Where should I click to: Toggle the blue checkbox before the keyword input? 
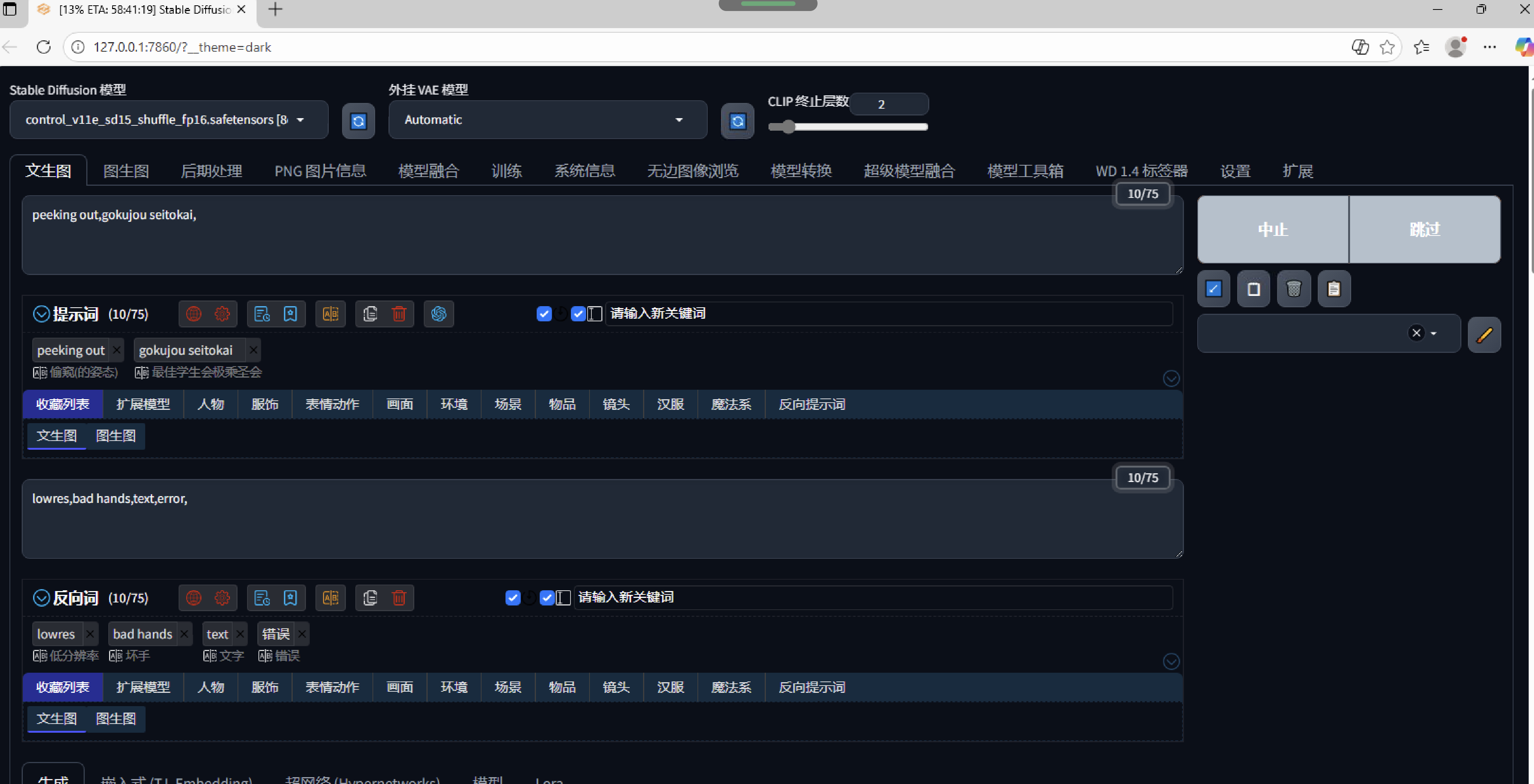point(544,314)
